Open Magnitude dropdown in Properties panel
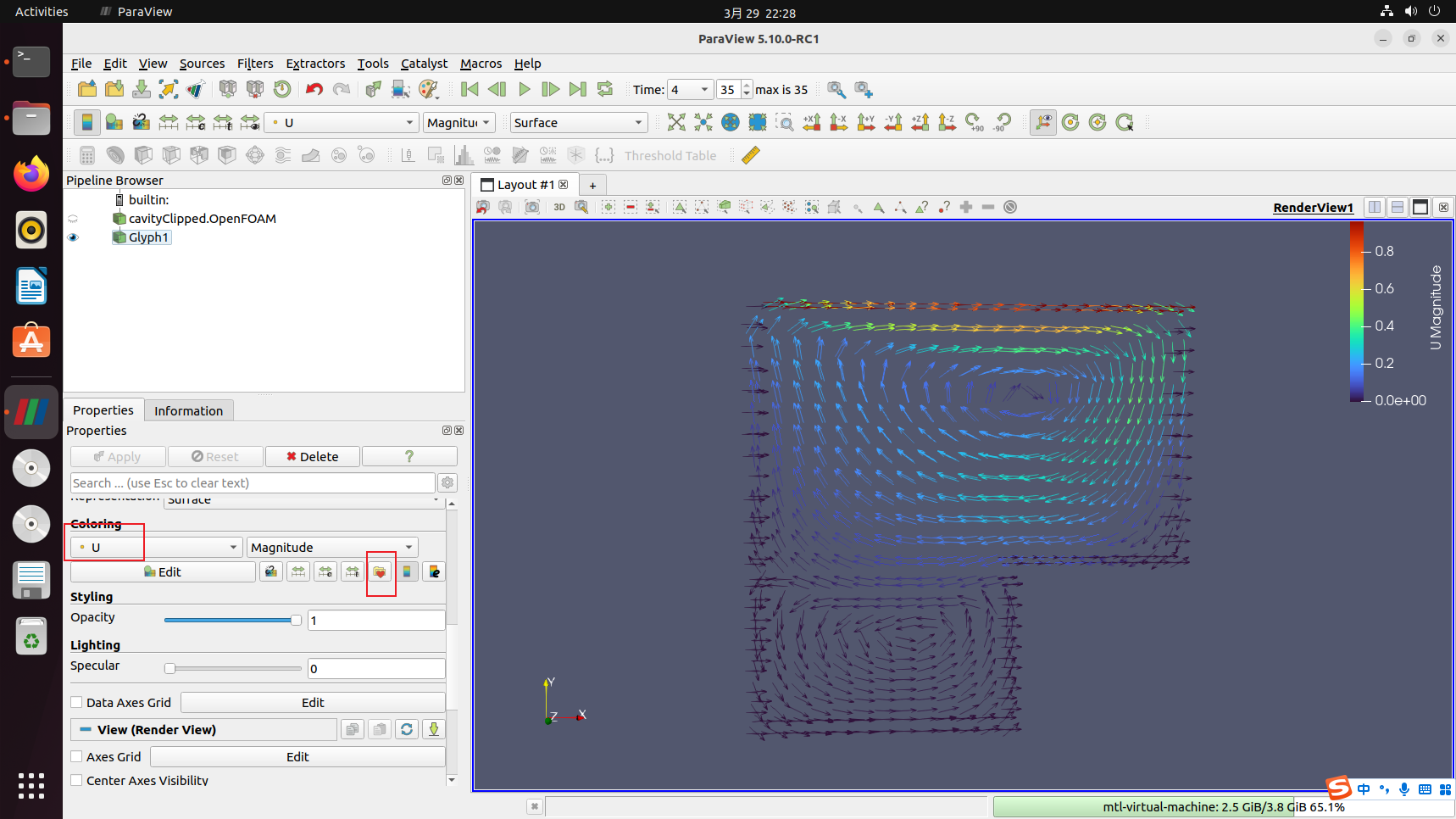The height and width of the screenshot is (819, 1456). [x=332, y=548]
